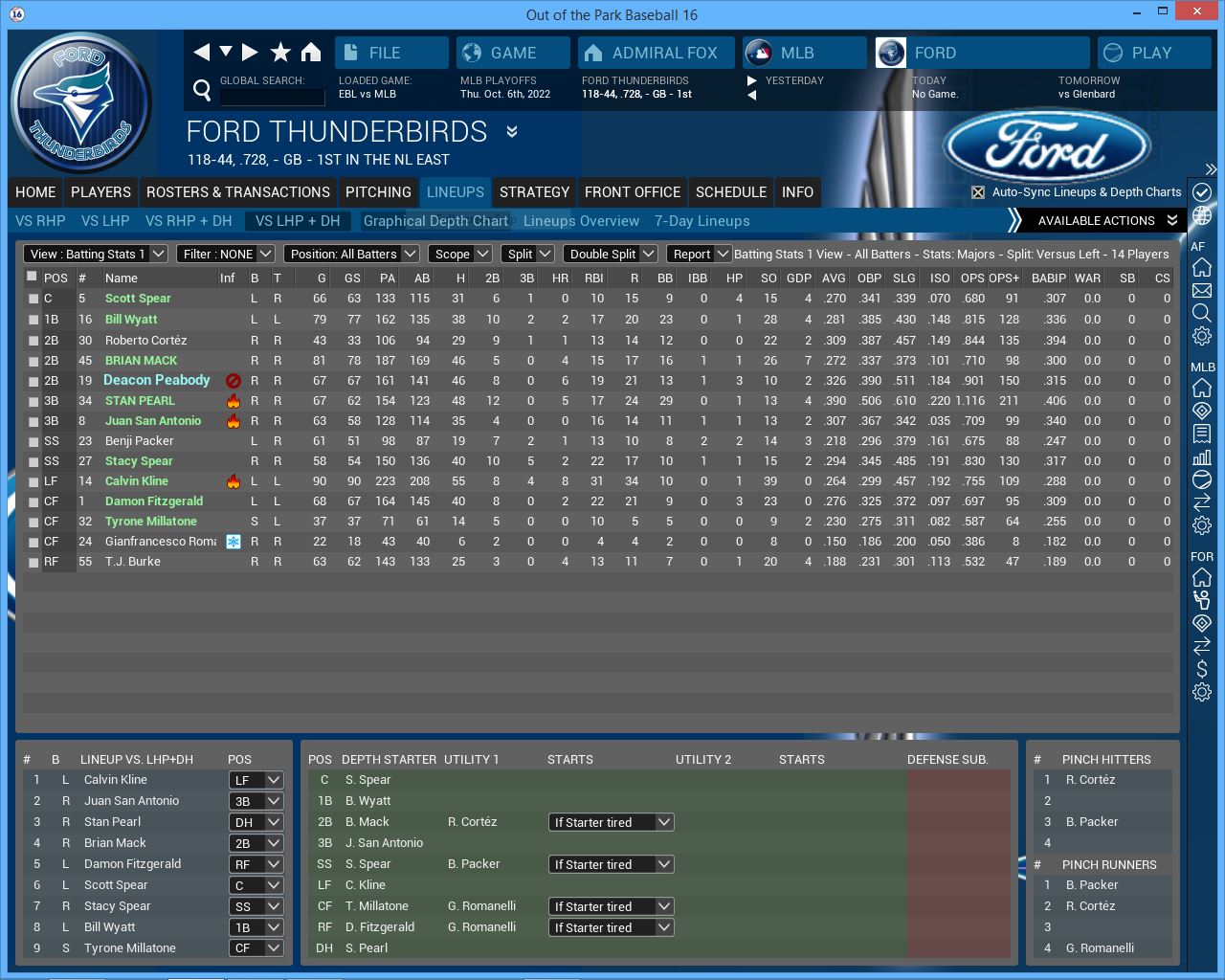Open the 7-Day Lineups sub-tab
The height and width of the screenshot is (980, 1225).
[702, 221]
